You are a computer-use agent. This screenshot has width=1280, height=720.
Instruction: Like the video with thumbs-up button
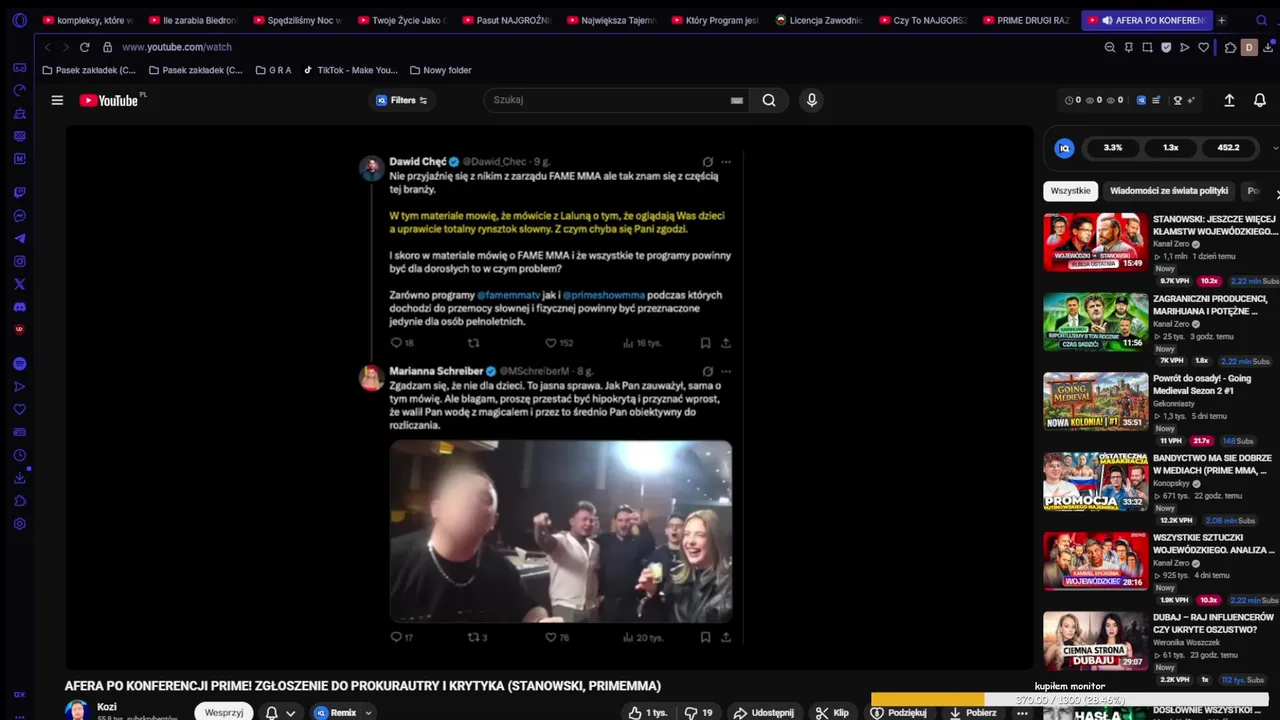647,713
